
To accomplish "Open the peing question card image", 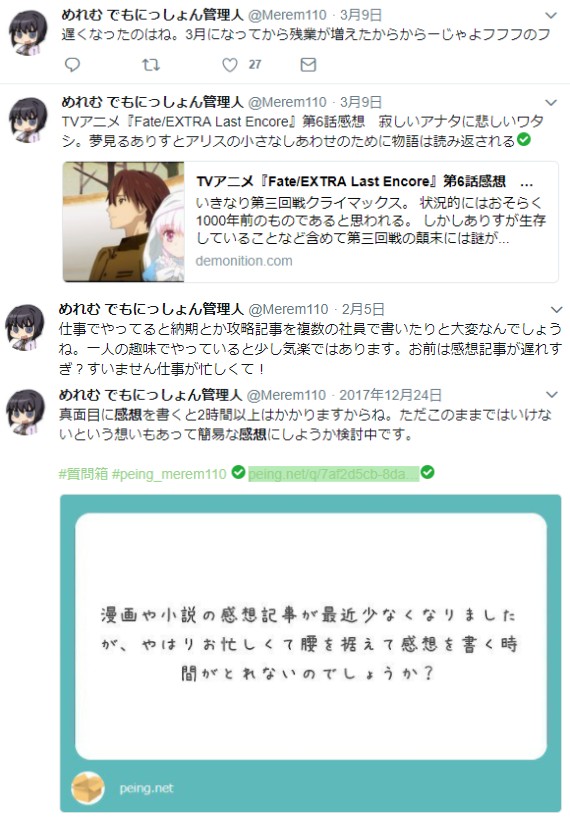I will click(x=310, y=653).
